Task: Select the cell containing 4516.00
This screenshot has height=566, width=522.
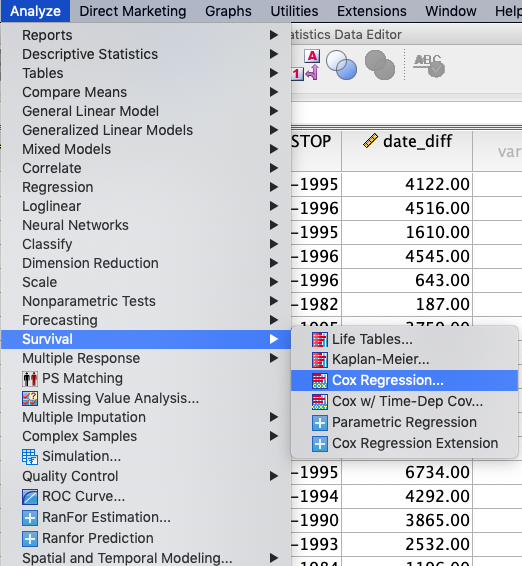Action: click(407, 208)
